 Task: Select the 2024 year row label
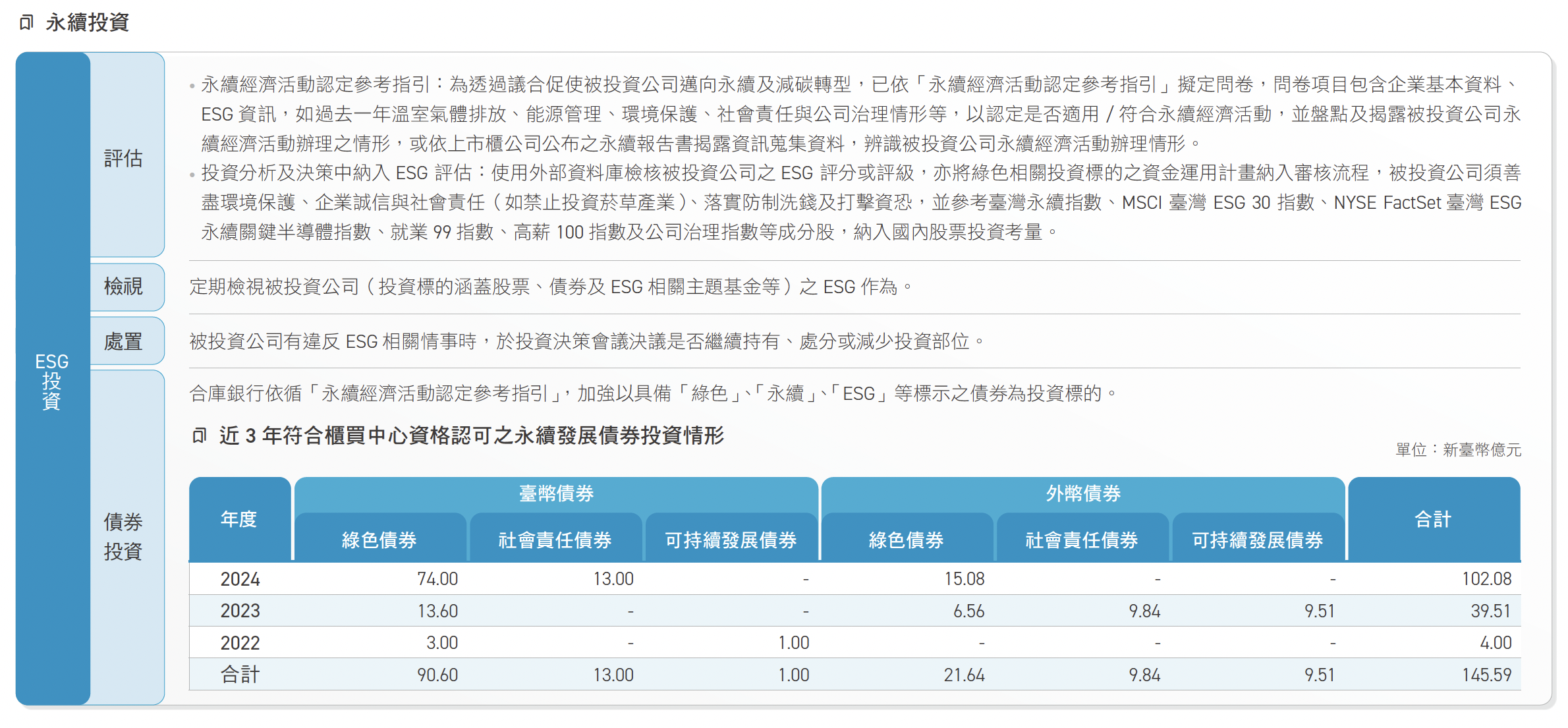click(x=240, y=579)
